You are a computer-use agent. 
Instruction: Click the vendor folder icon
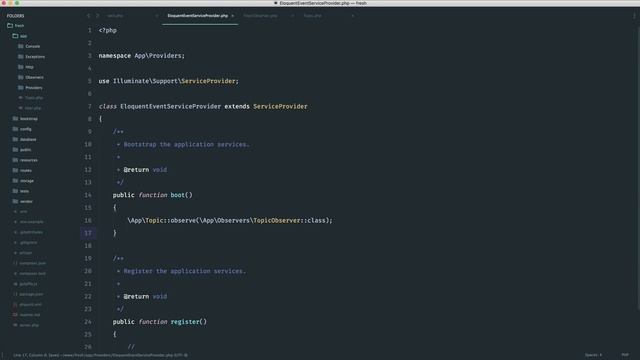[x=15, y=201]
